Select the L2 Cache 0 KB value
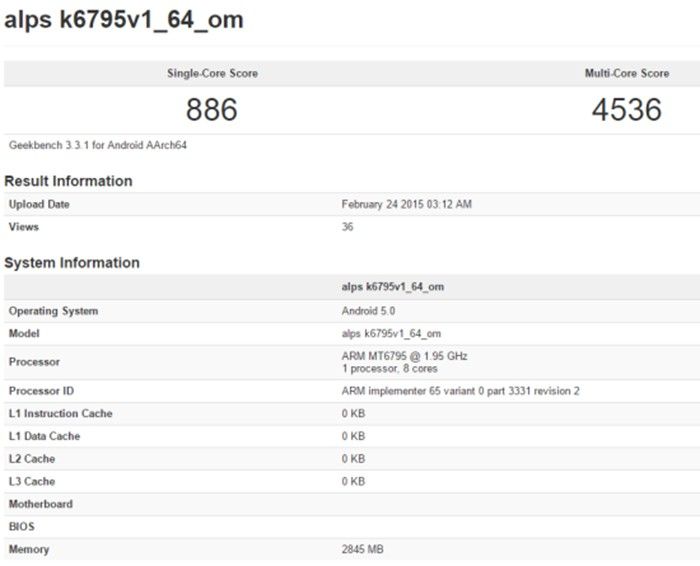Screen dimensions: 700x566 [354, 459]
